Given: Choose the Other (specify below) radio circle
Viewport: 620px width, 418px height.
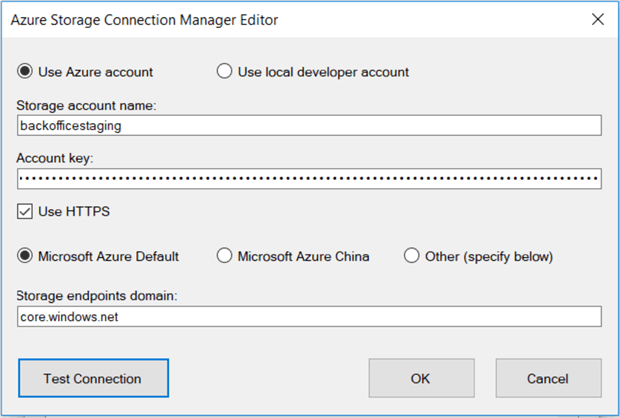Looking at the screenshot, I should click(411, 255).
